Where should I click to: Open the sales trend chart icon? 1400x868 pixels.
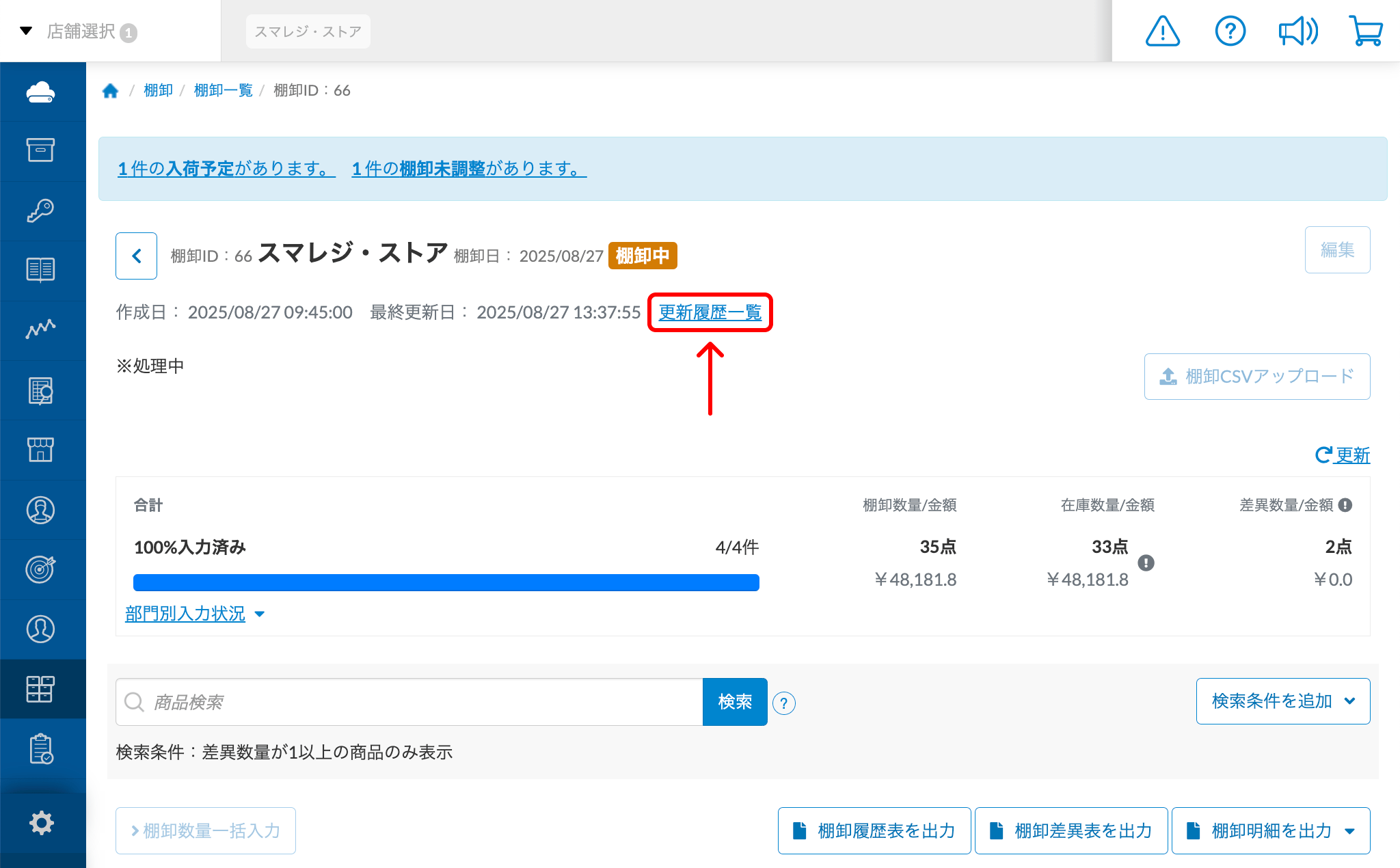tap(42, 329)
